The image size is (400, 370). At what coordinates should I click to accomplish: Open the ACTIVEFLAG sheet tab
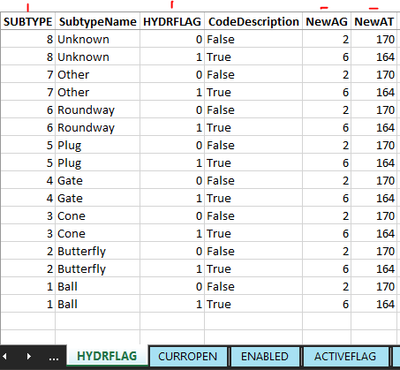pyautogui.click(x=345, y=356)
